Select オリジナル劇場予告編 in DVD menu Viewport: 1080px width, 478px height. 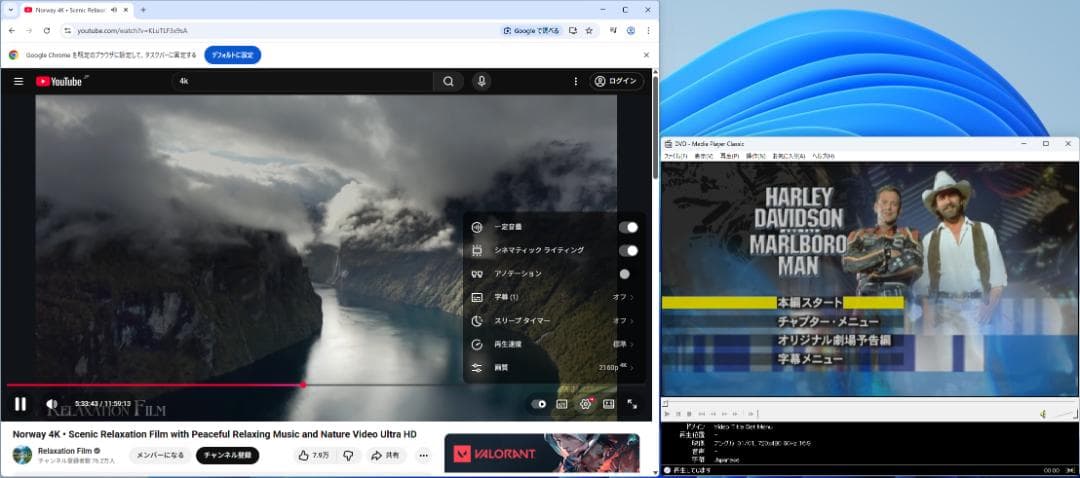[834, 340]
